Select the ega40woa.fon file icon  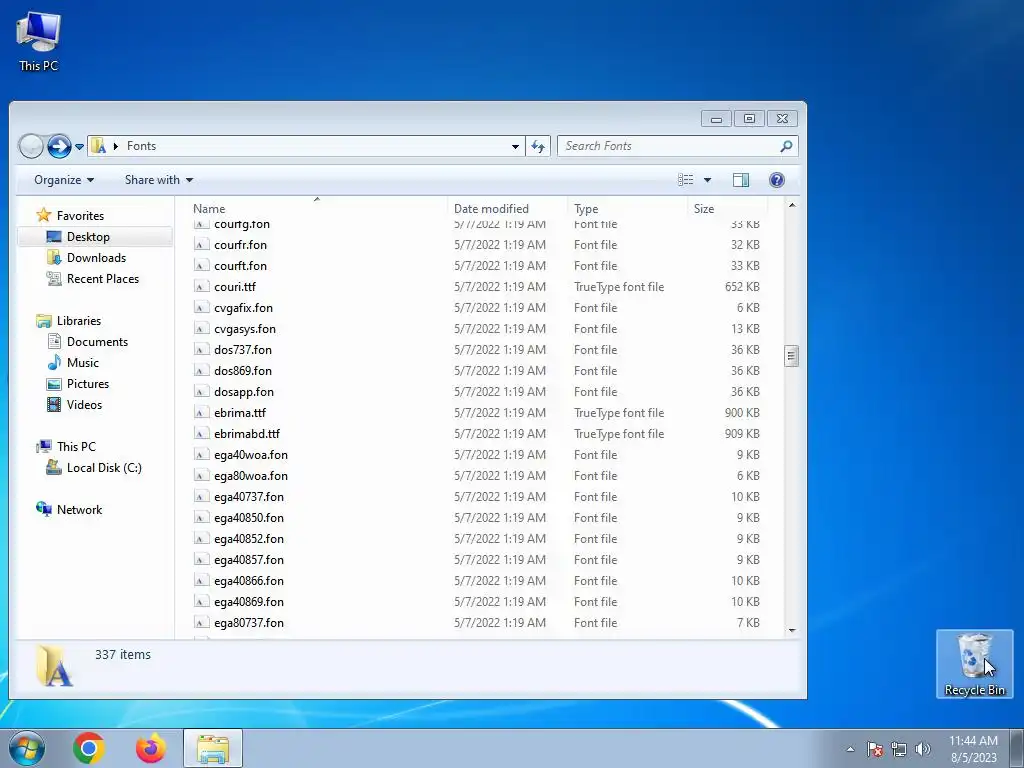tap(201, 455)
